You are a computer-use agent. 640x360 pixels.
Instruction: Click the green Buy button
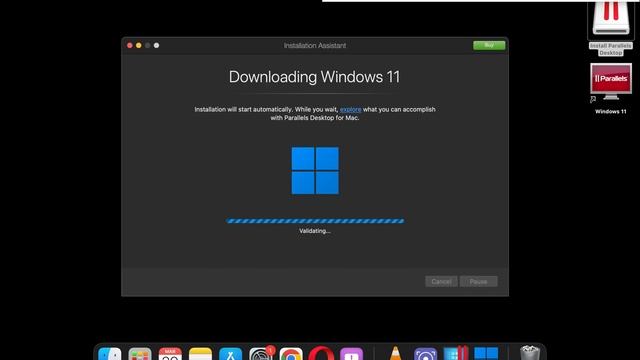489,45
